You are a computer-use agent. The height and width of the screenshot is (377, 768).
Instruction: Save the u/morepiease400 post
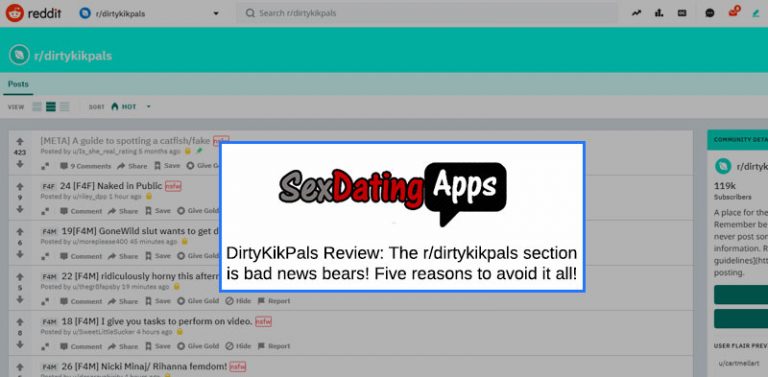pyautogui.click(x=157, y=256)
